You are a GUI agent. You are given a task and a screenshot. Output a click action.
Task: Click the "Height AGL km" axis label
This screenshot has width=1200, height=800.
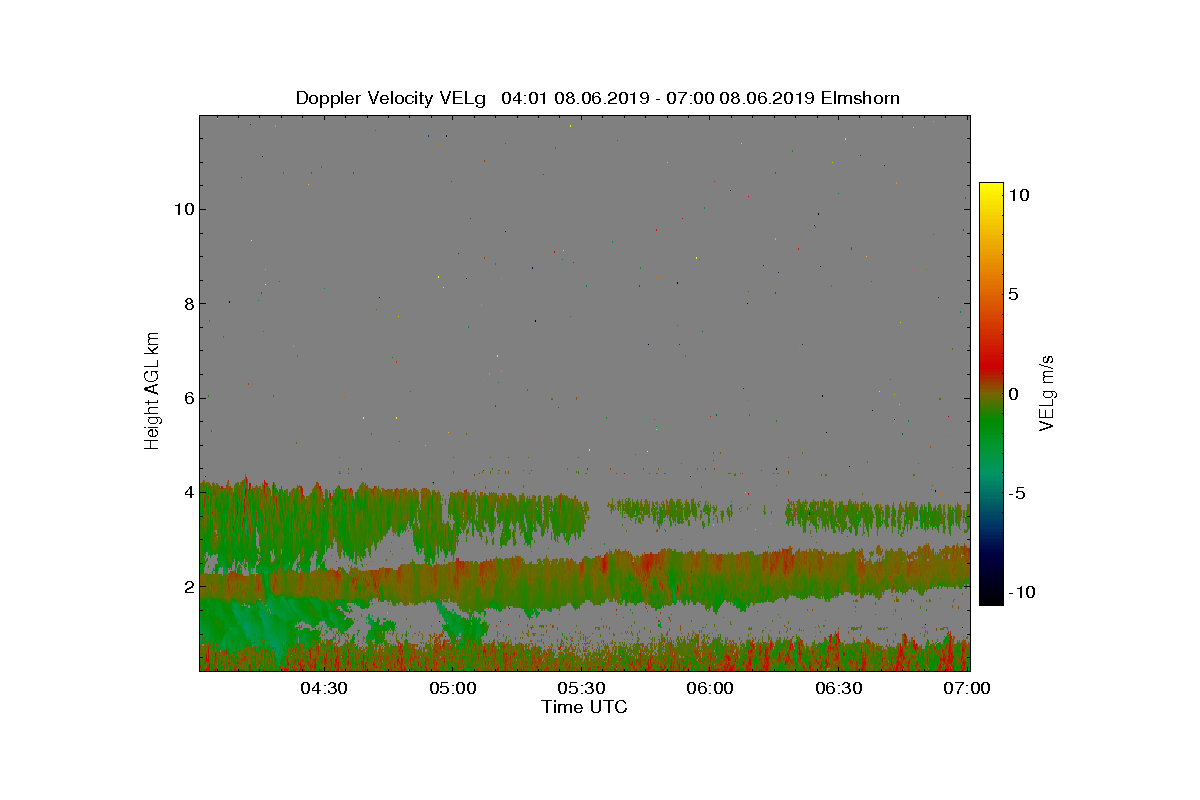point(152,390)
